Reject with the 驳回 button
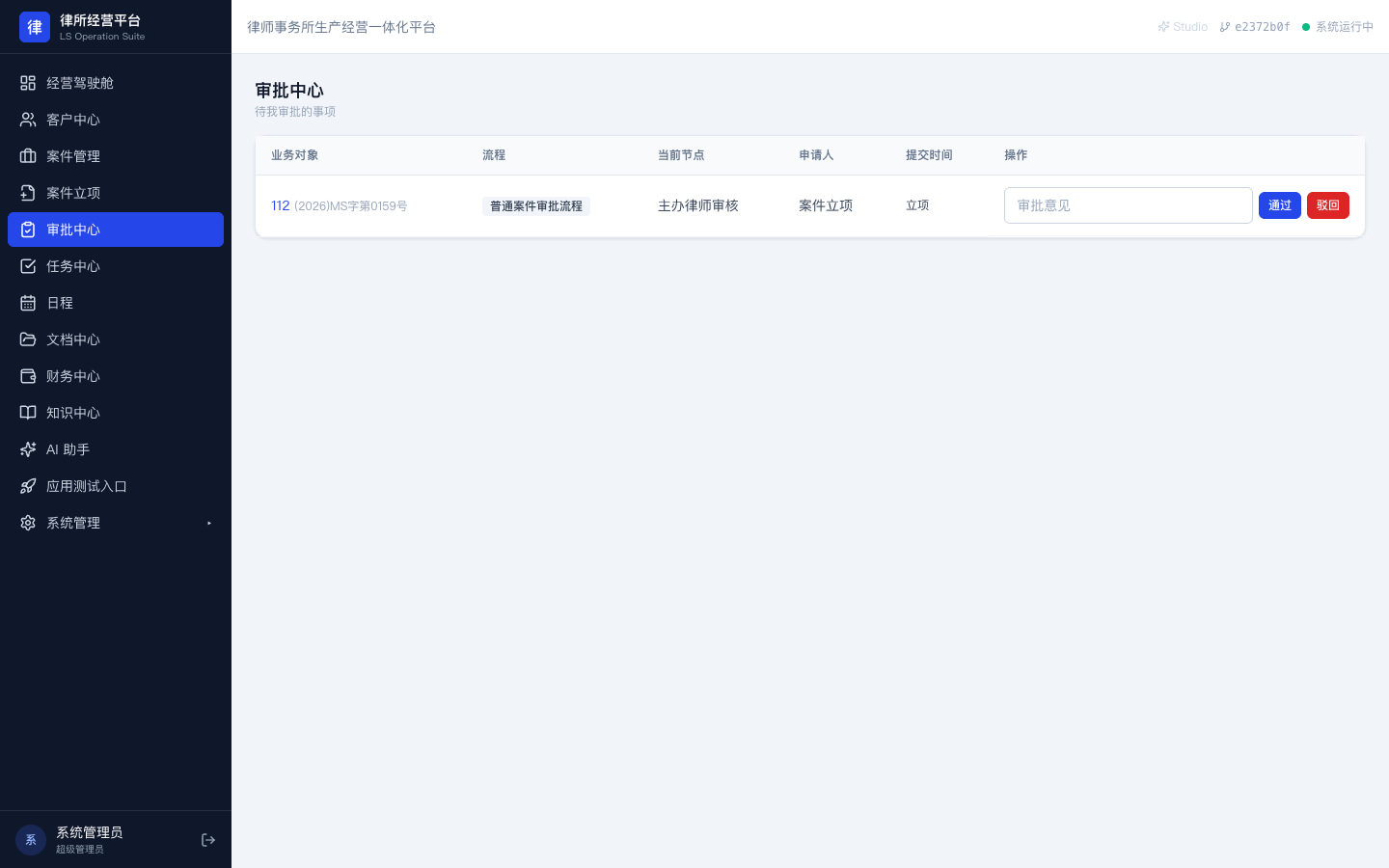Image resolution: width=1389 pixels, height=868 pixels. (x=1328, y=205)
